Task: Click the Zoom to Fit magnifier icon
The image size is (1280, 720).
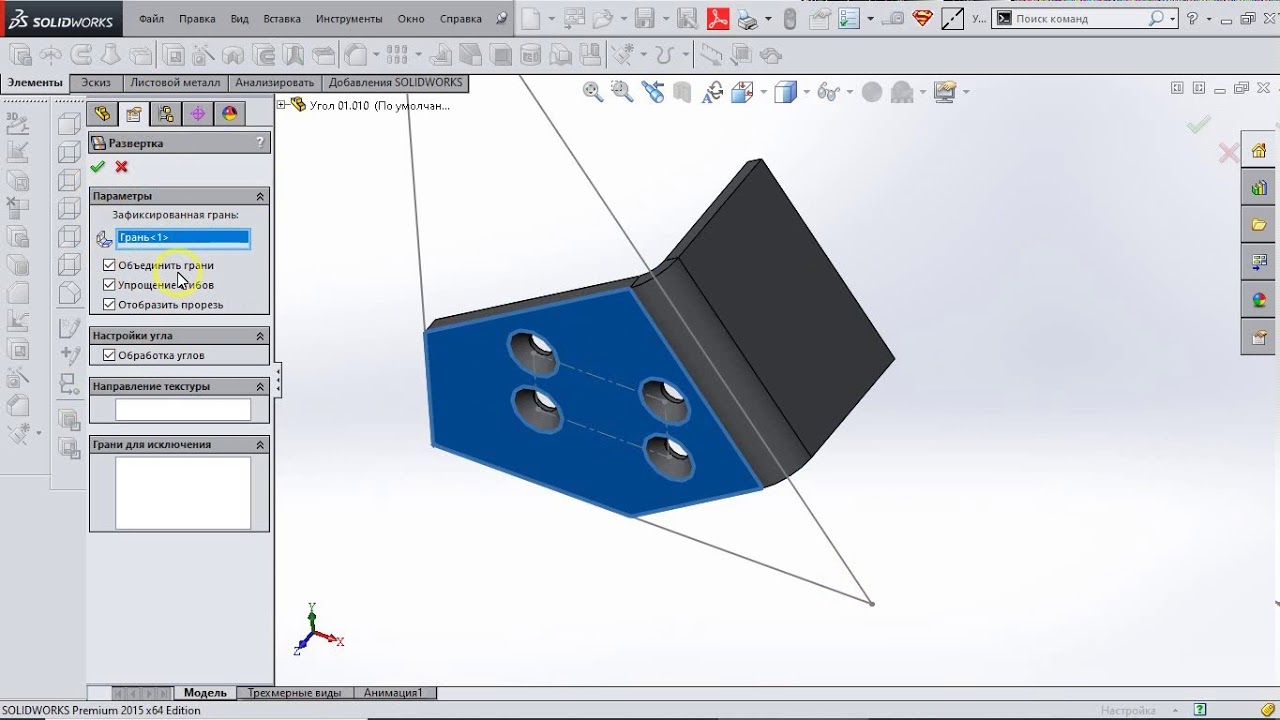Action: coord(593,92)
